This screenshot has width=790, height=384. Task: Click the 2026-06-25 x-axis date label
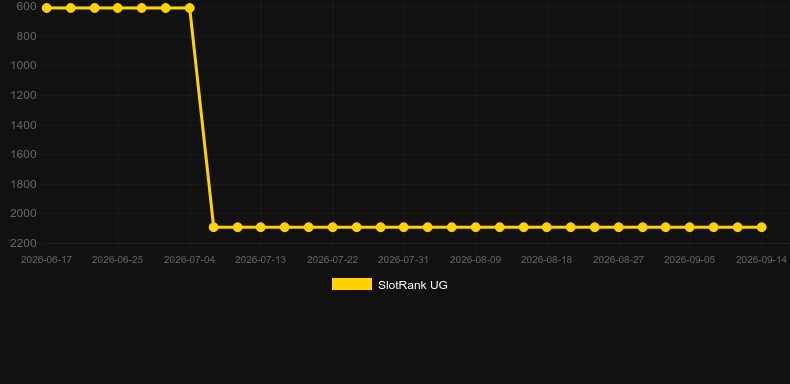pos(117,260)
